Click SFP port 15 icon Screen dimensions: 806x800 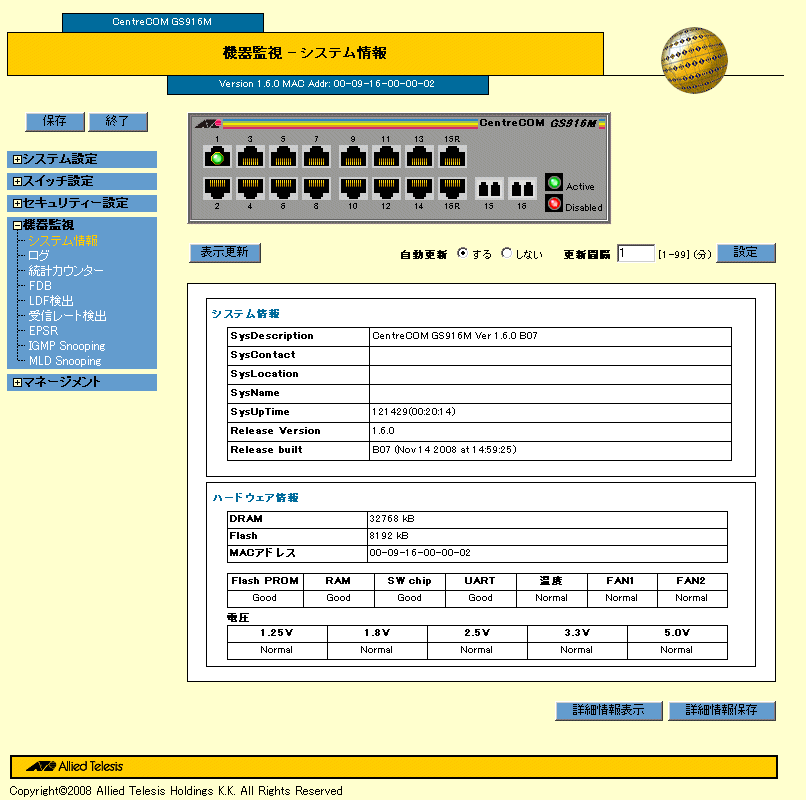489,188
